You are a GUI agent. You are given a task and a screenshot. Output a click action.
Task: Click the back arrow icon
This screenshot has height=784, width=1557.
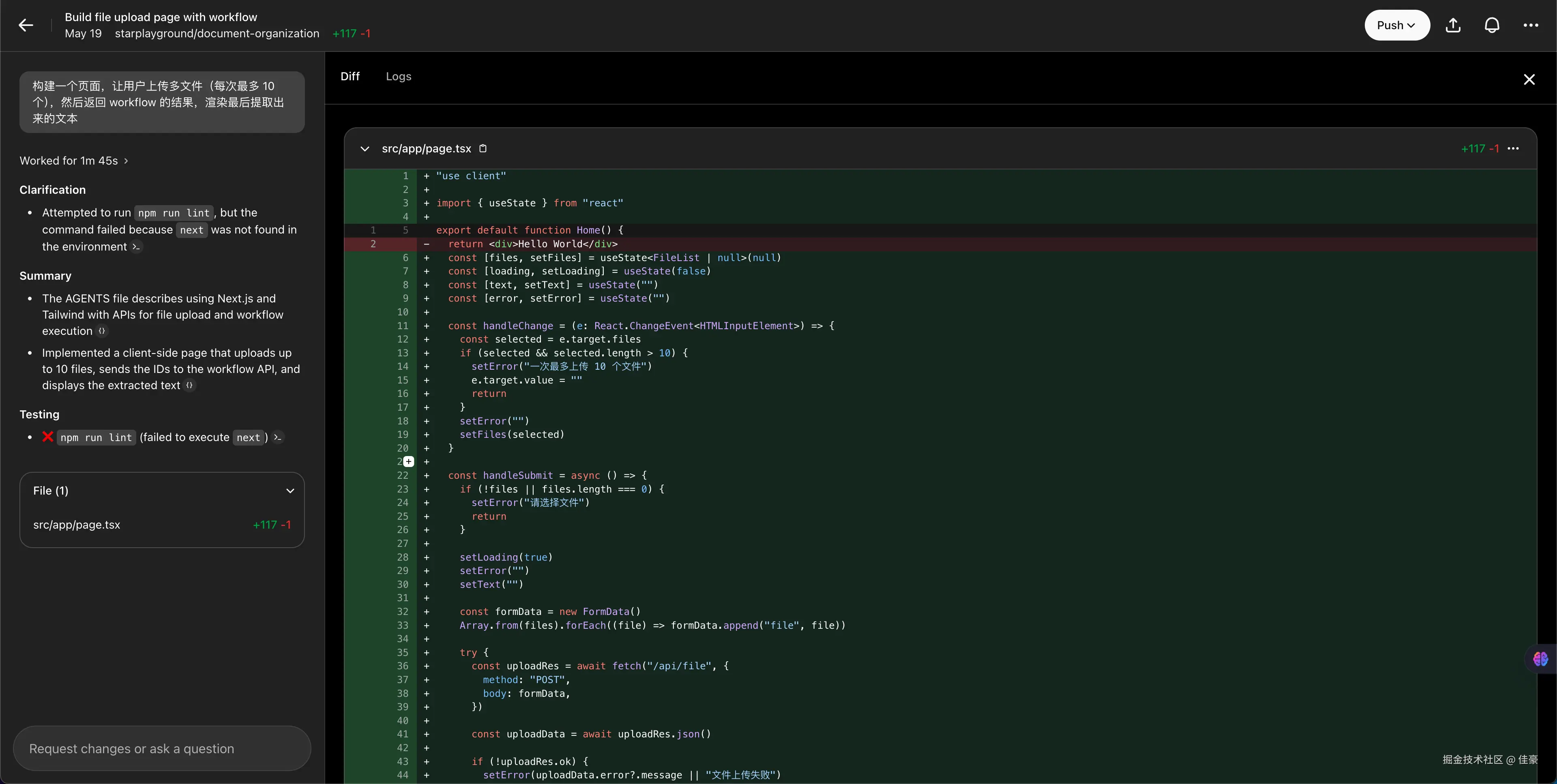26,25
